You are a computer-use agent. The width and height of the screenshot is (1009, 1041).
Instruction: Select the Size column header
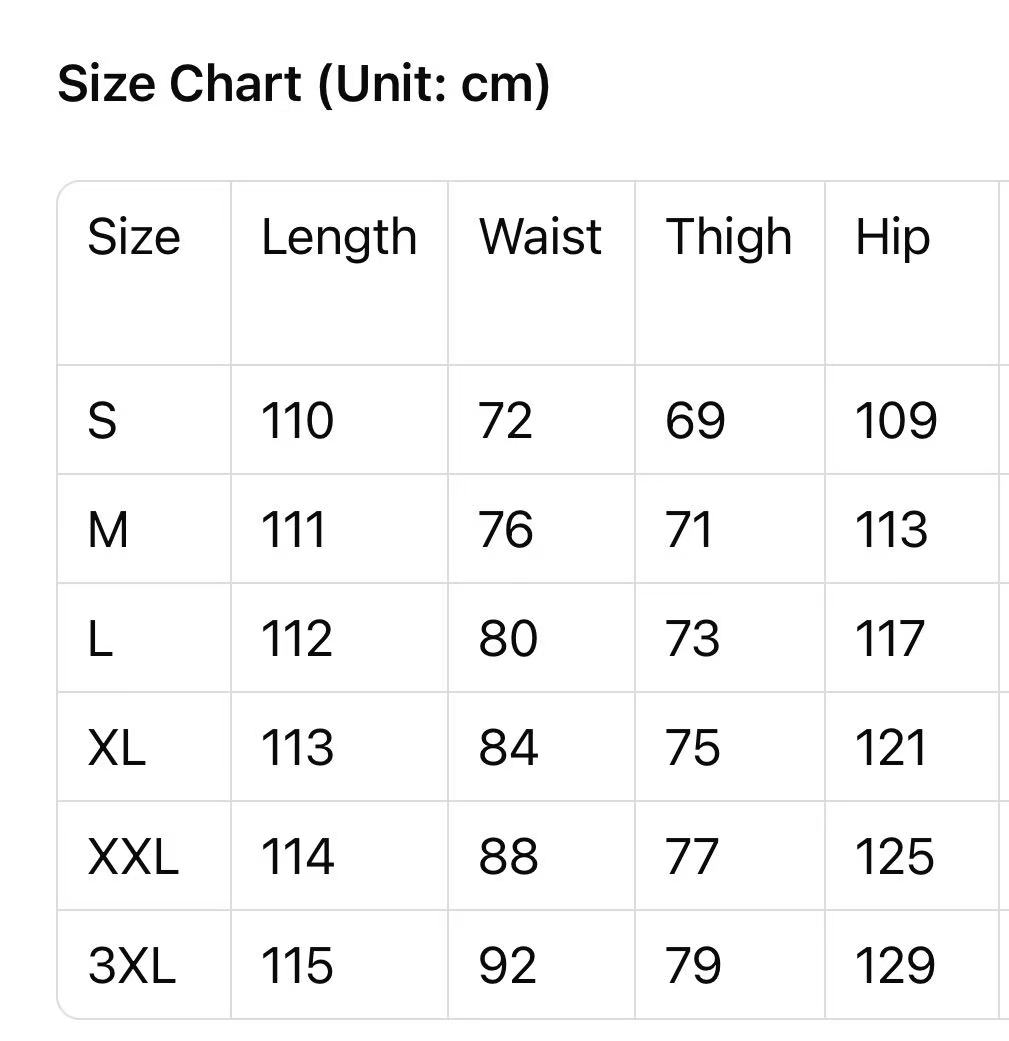[134, 238]
